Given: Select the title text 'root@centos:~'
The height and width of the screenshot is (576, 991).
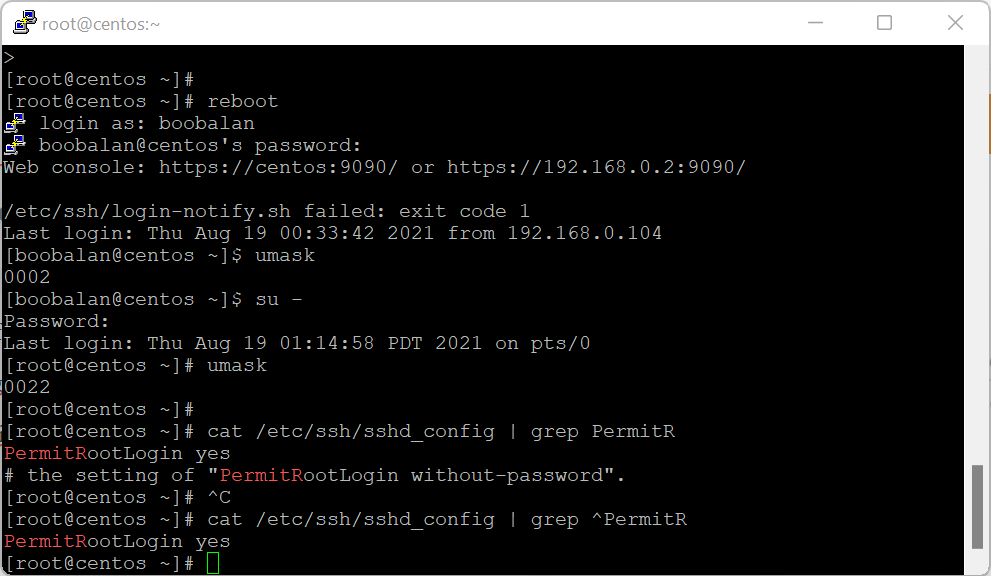Looking at the screenshot, I should click(99, 21).
